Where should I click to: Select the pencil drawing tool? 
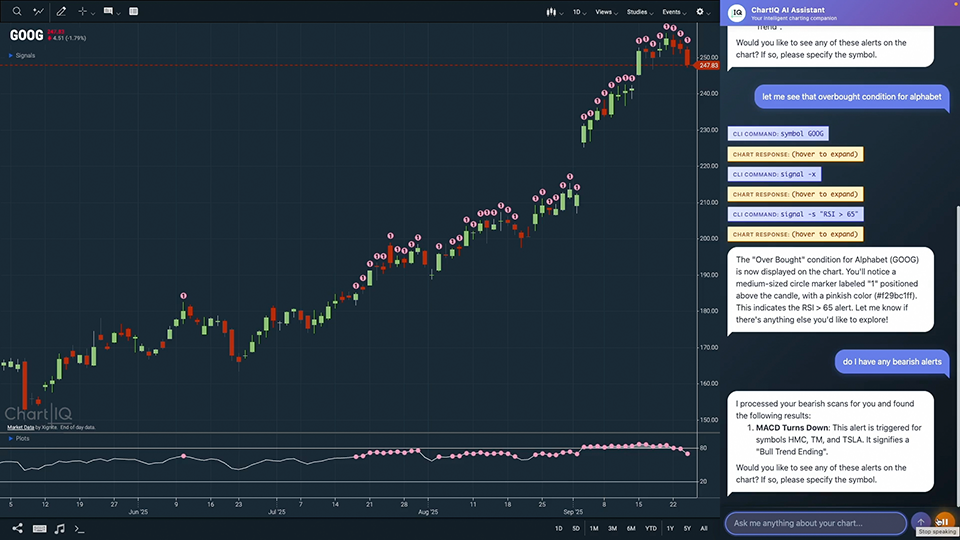[62, 12]
